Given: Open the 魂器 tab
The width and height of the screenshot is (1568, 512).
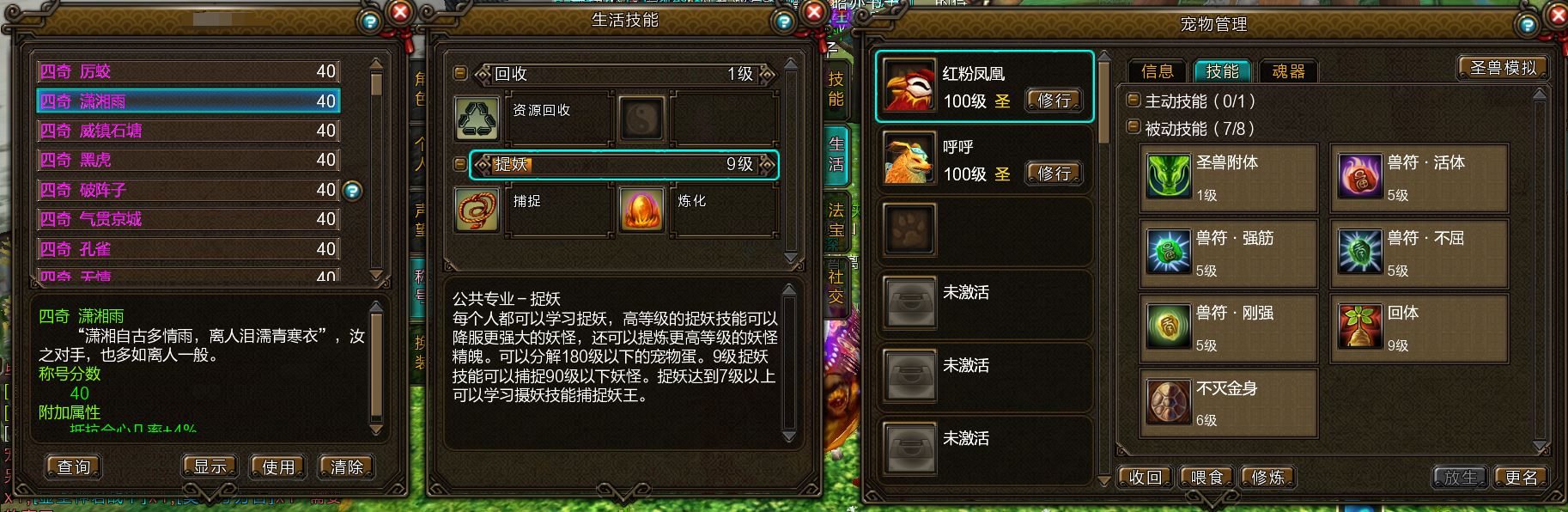Looking at the screenshot, I should 1288,71.
